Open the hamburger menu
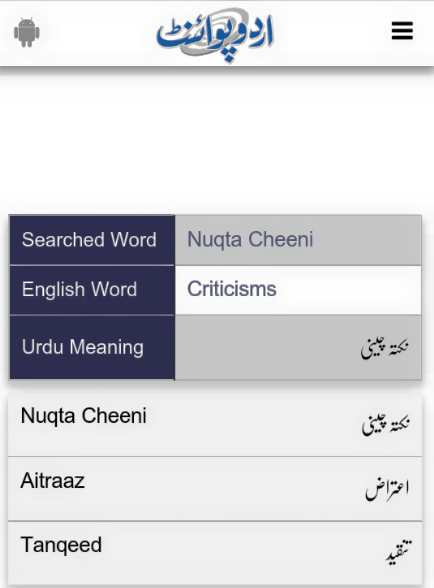This screenshot has width=434, height=588. pyautogui.click(x=402, y=31)
